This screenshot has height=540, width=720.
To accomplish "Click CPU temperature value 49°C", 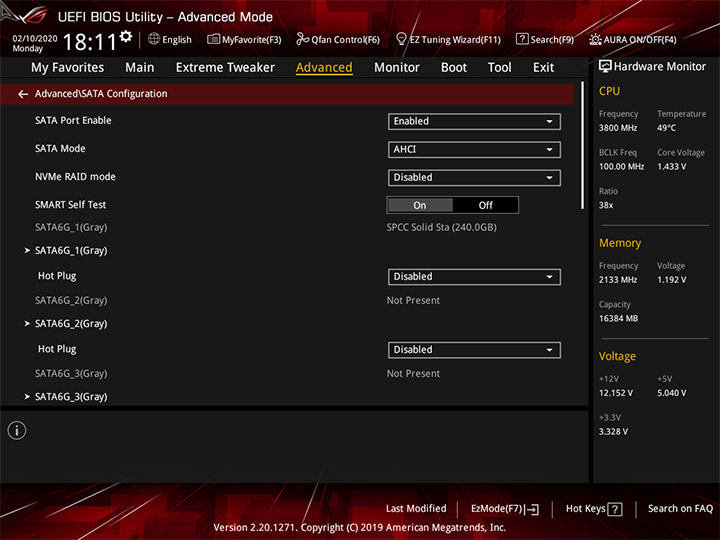I will pos(666,128).
